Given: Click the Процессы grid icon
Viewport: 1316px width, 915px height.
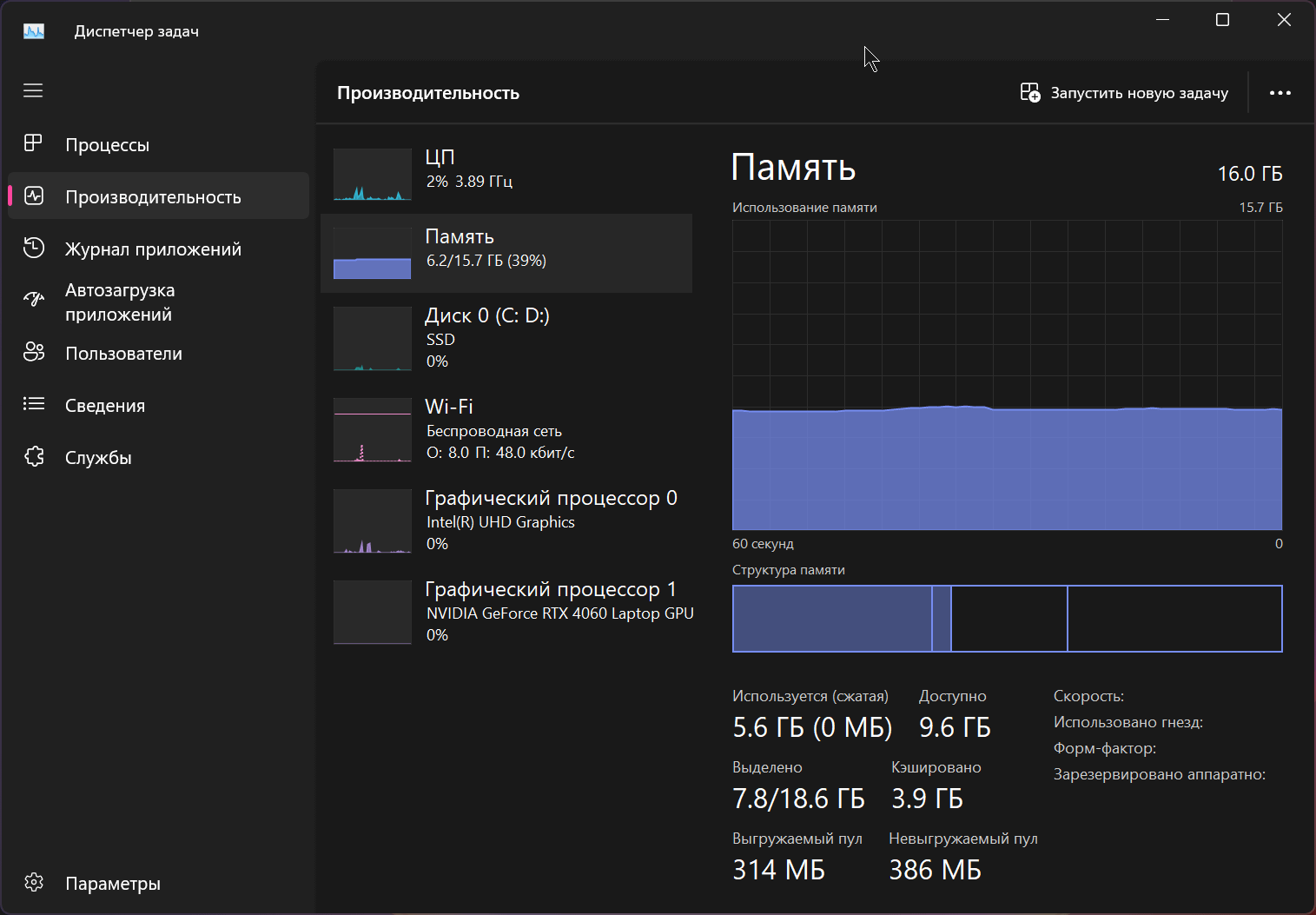Looking at the screenshot, I should click(33, 143).
